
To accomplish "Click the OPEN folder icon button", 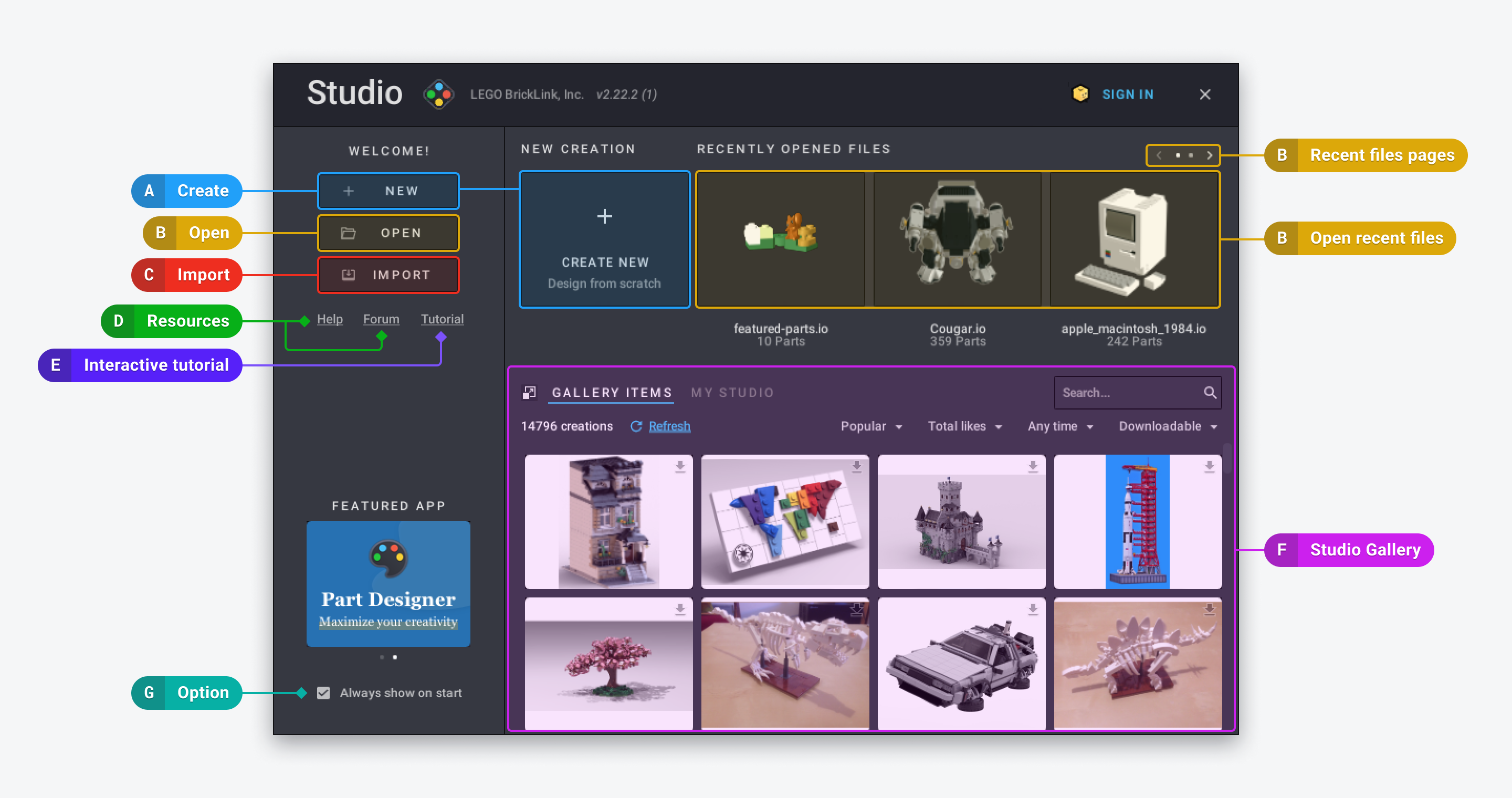I will 349,232.
